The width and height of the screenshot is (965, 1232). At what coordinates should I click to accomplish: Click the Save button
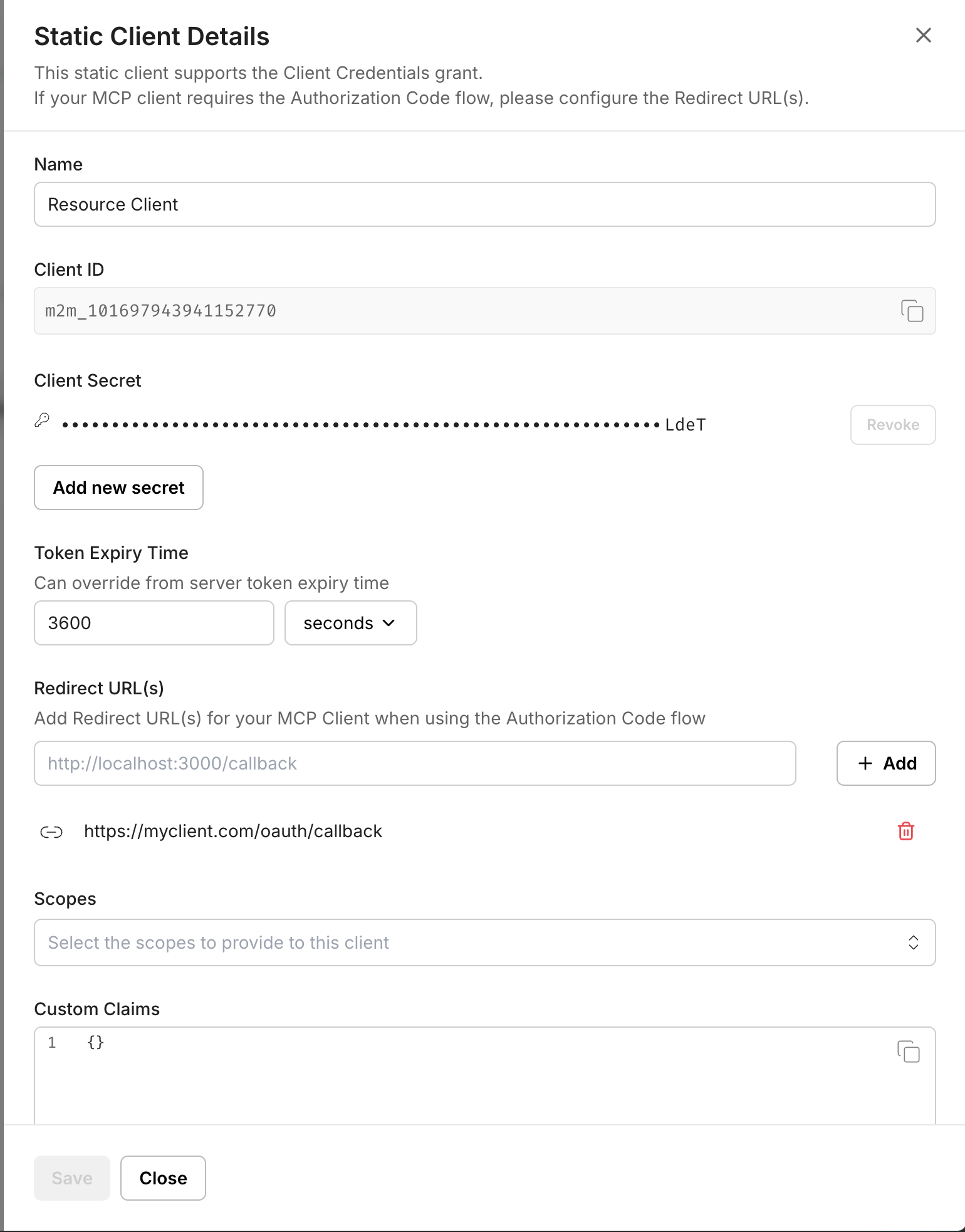pyautogui.click(x=72, y=1178)
